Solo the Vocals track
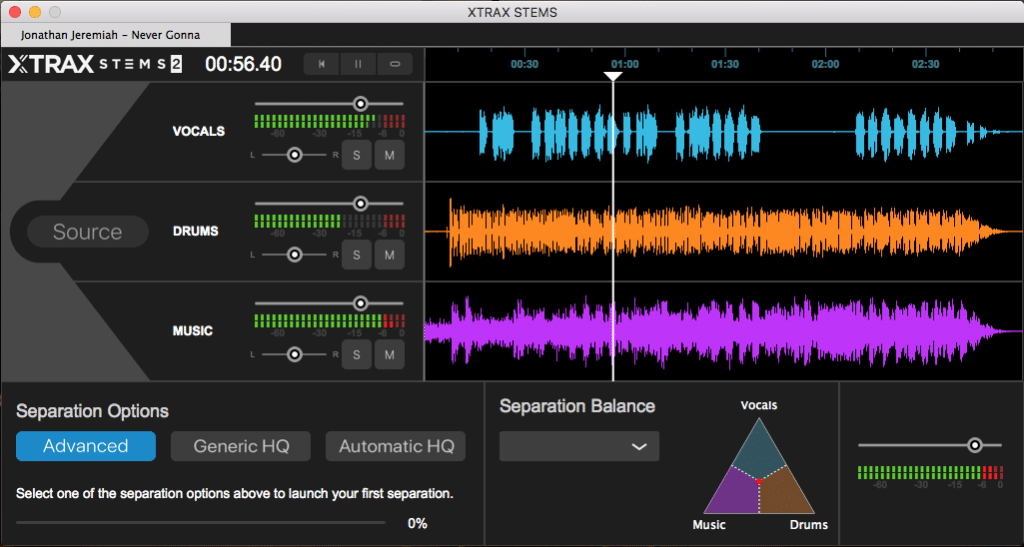This screenshot has width=1024, height=547. 357,155
